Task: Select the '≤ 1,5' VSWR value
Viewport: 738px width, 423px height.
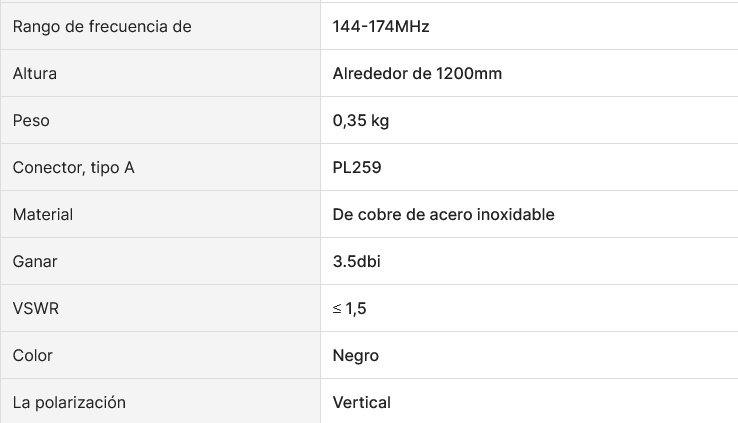Action: tap(350, 308)
